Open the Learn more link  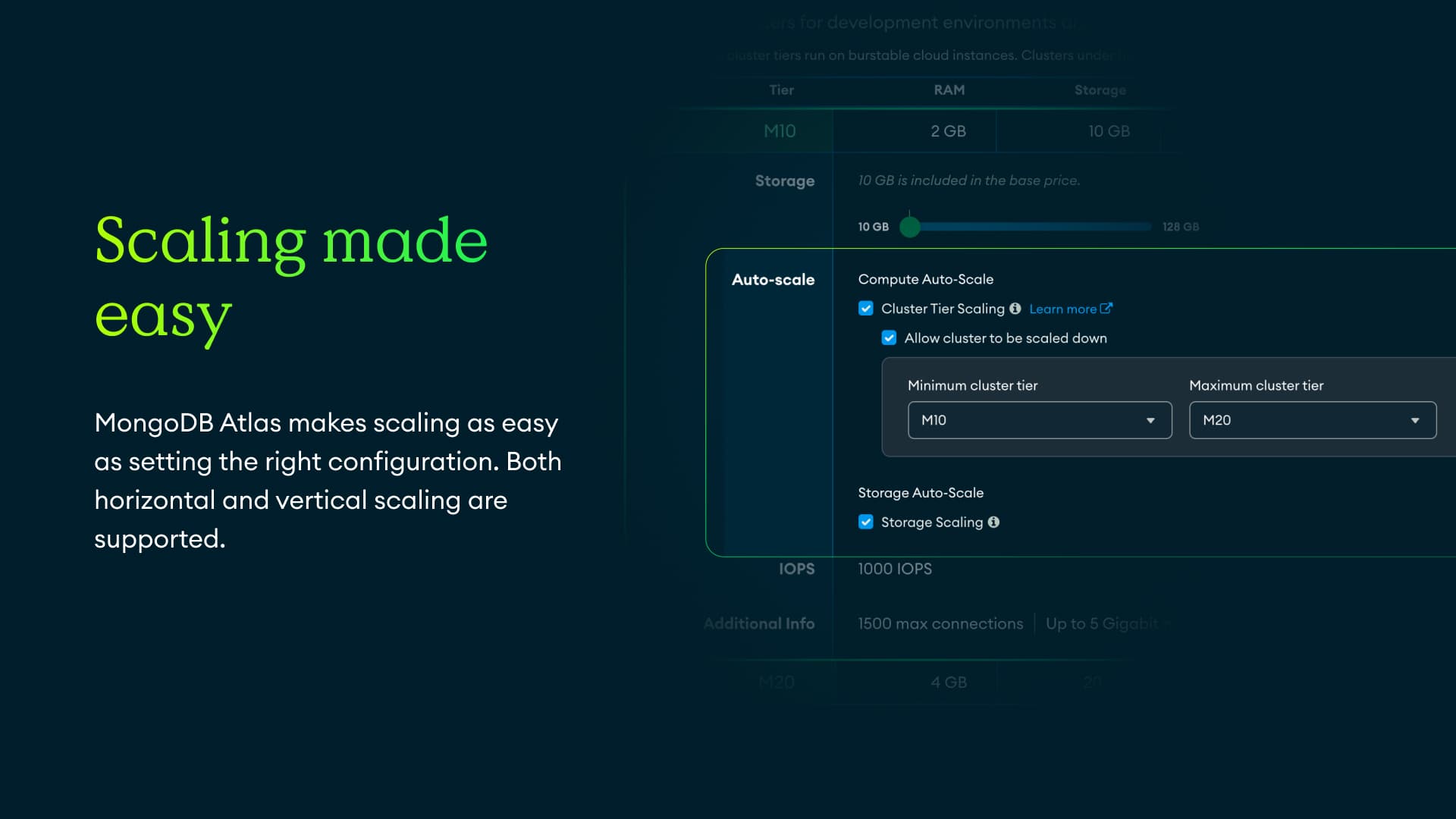[1062, 309]
